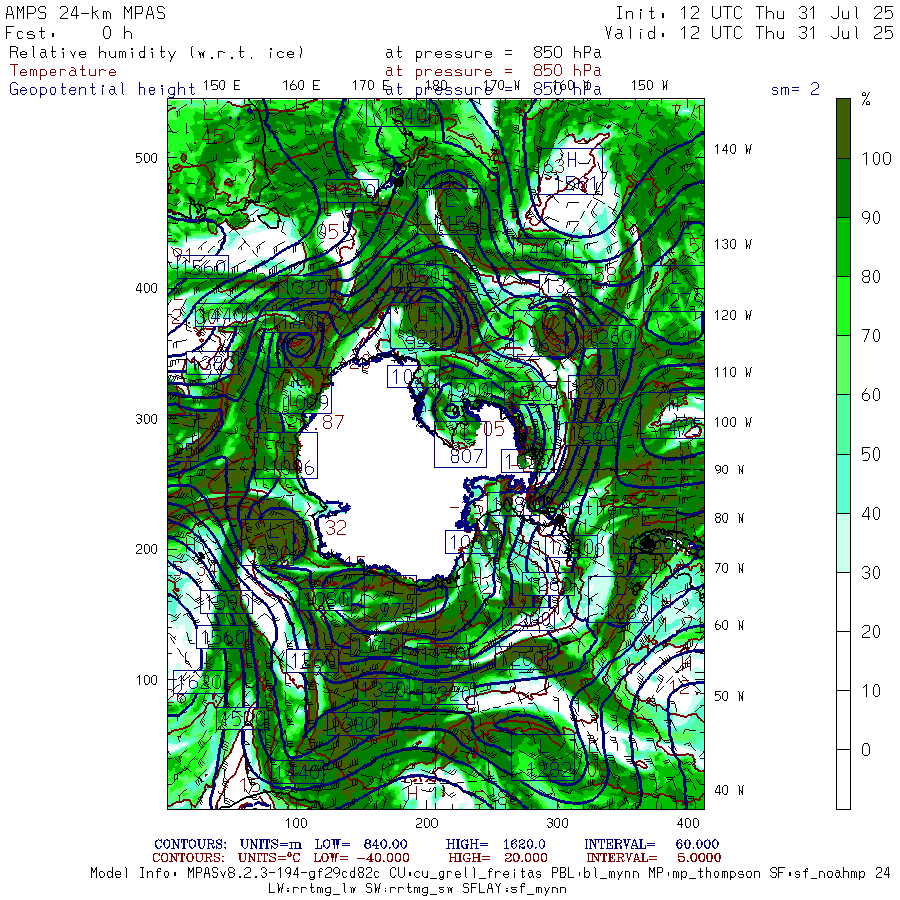This screenshot has height=900, width=900.
Task: Click the '130 W' longitude label
Action: coord(733,245)
